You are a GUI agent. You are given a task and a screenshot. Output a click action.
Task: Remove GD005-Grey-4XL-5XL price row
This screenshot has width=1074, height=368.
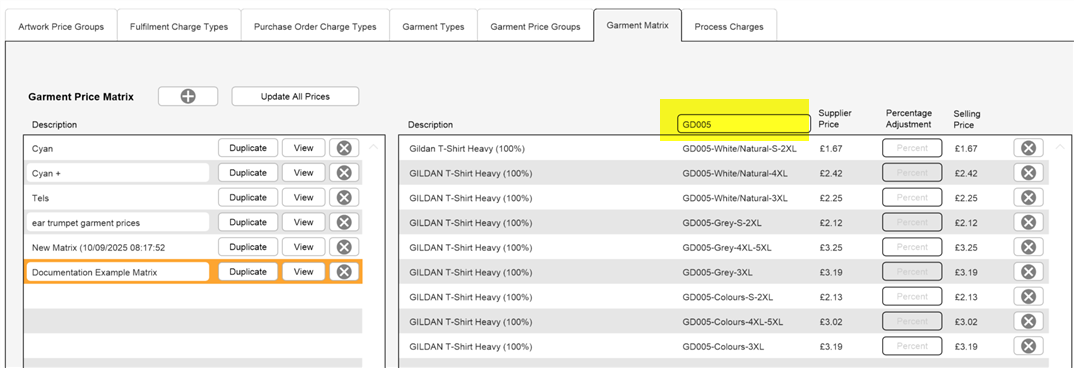(x=1028, y=247)
